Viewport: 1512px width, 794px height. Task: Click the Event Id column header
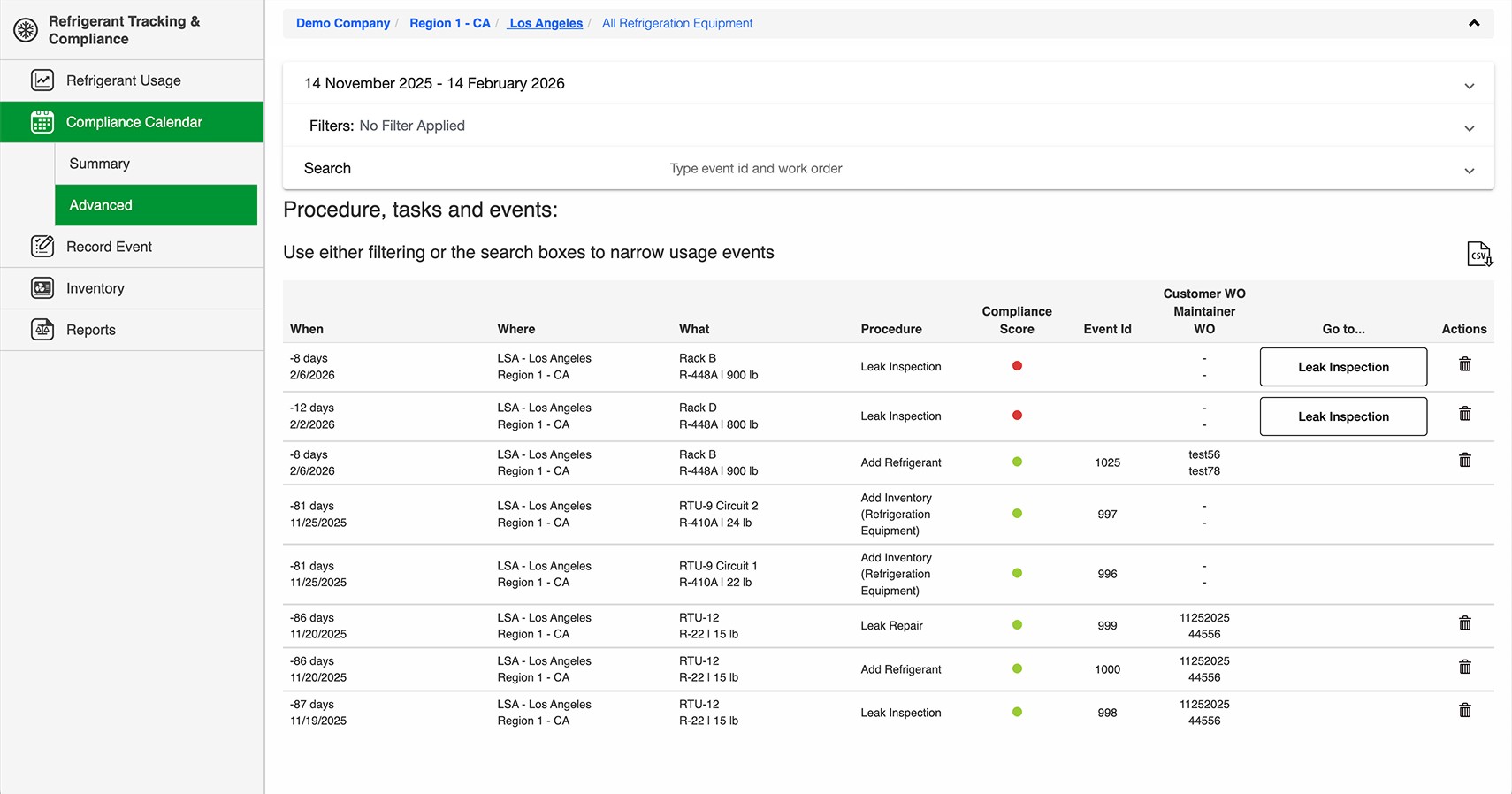pos(1107,329)
